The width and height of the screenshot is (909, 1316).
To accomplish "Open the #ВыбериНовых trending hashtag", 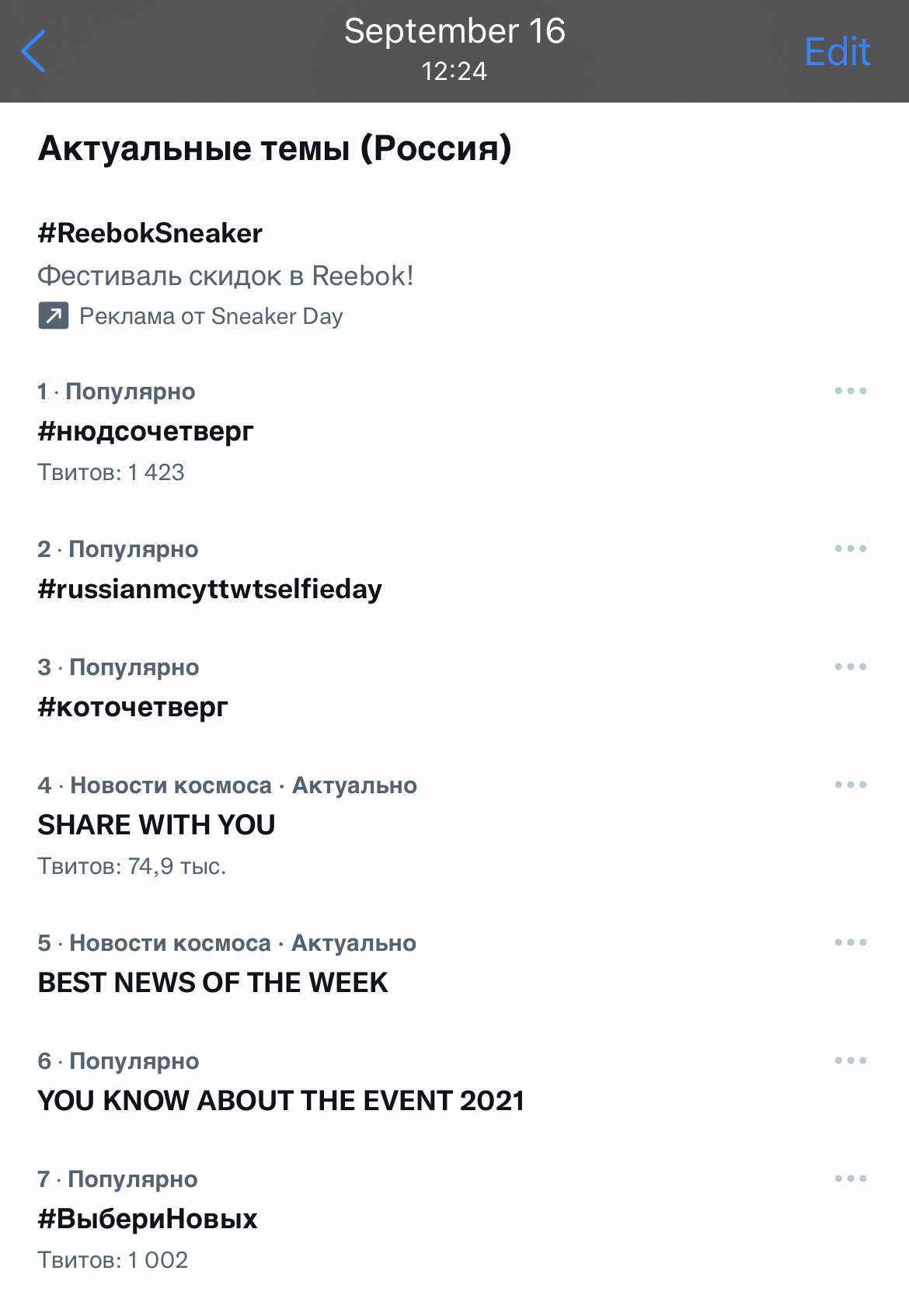I will 148,1219.
